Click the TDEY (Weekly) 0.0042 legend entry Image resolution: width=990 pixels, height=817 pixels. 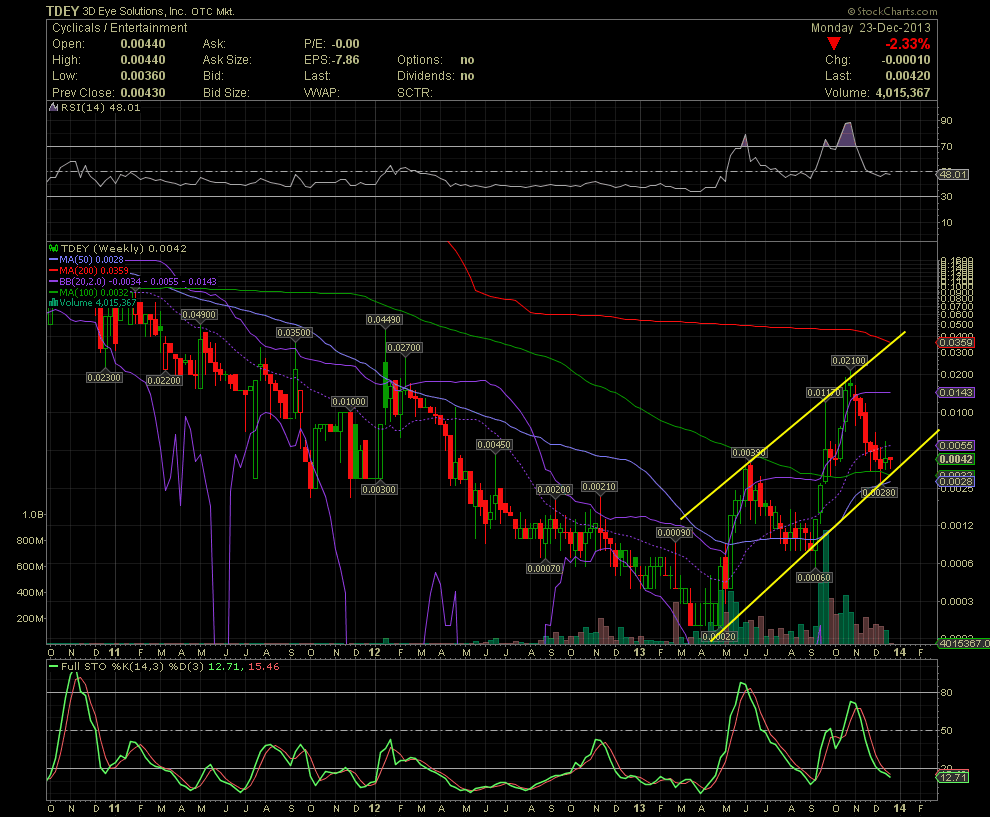(124, 248)
